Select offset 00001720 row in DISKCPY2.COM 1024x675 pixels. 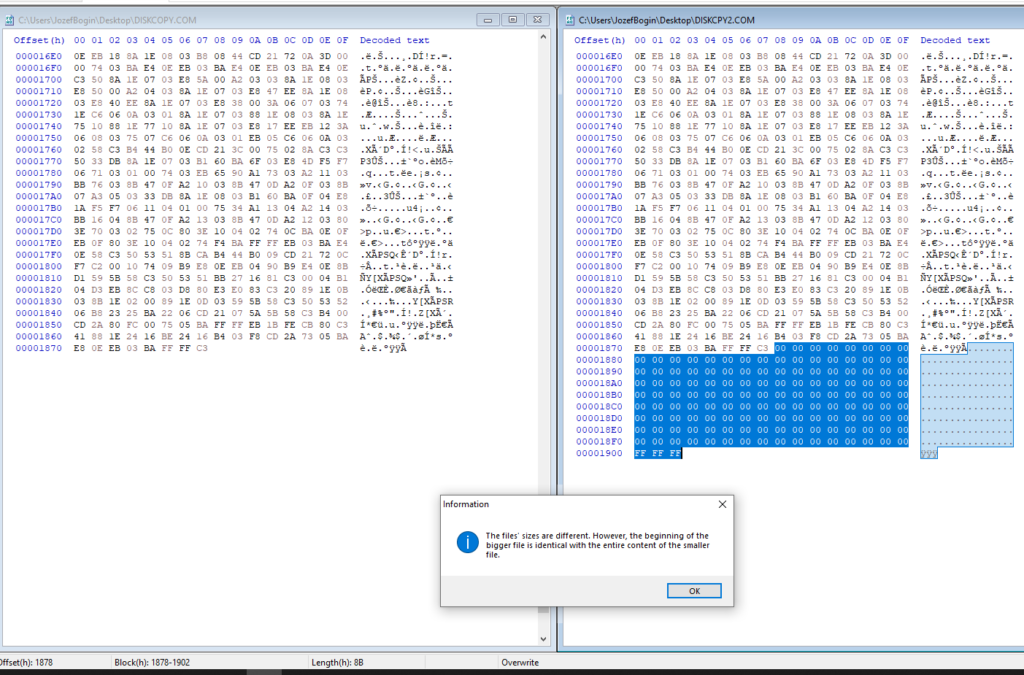tap(795, 103)
